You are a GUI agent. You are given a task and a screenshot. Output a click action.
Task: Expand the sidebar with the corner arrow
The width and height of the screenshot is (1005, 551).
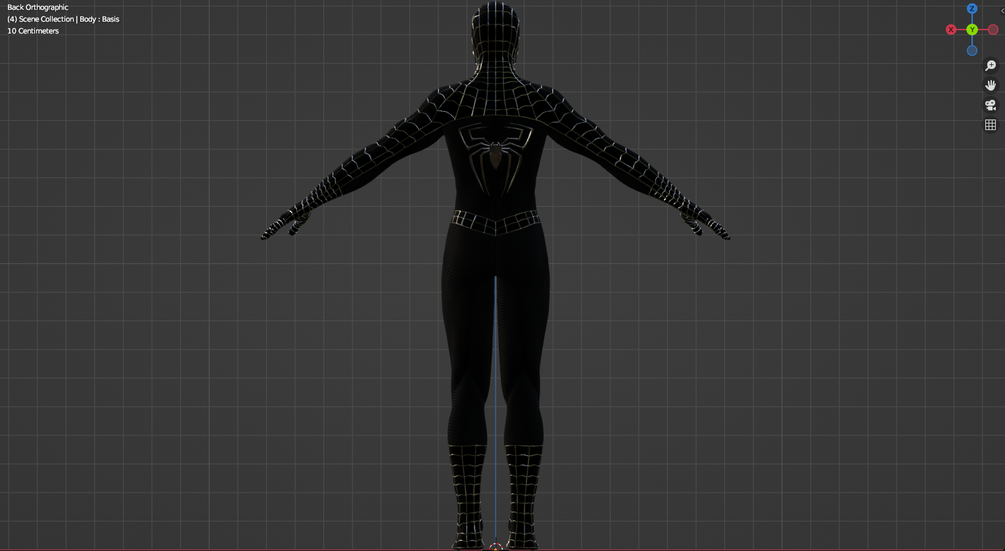(1002, 11)
